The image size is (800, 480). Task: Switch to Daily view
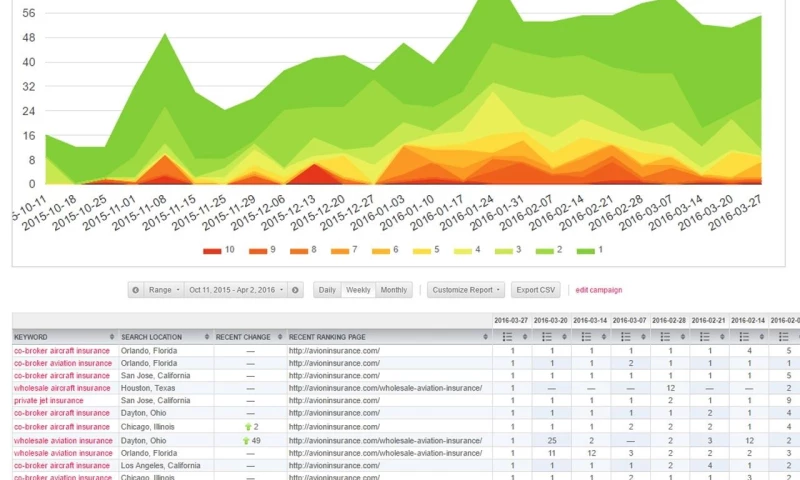pyautogui.click(x=327, y=290)
